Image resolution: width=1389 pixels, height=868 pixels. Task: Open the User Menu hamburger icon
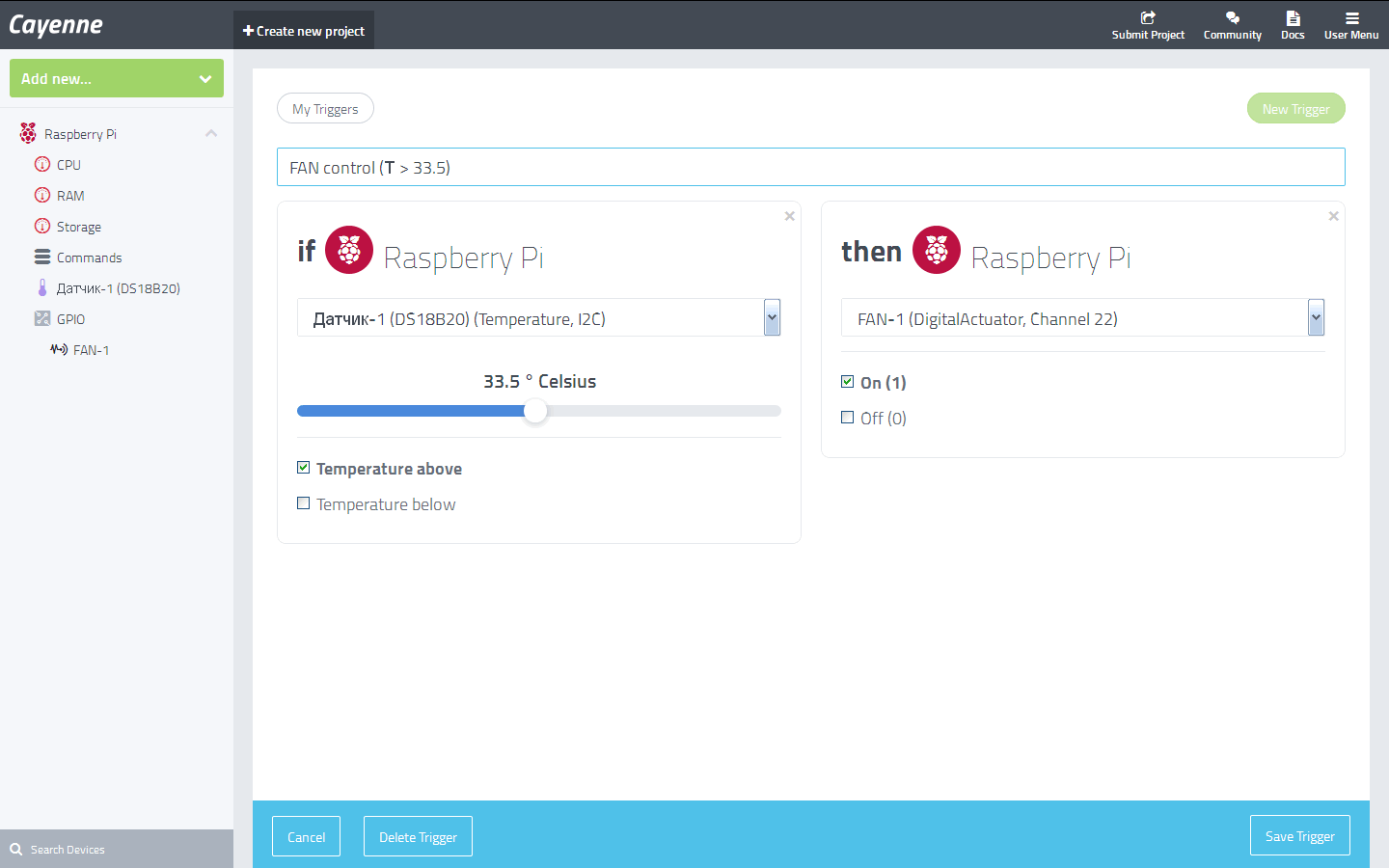click(x=1351, y=17)
